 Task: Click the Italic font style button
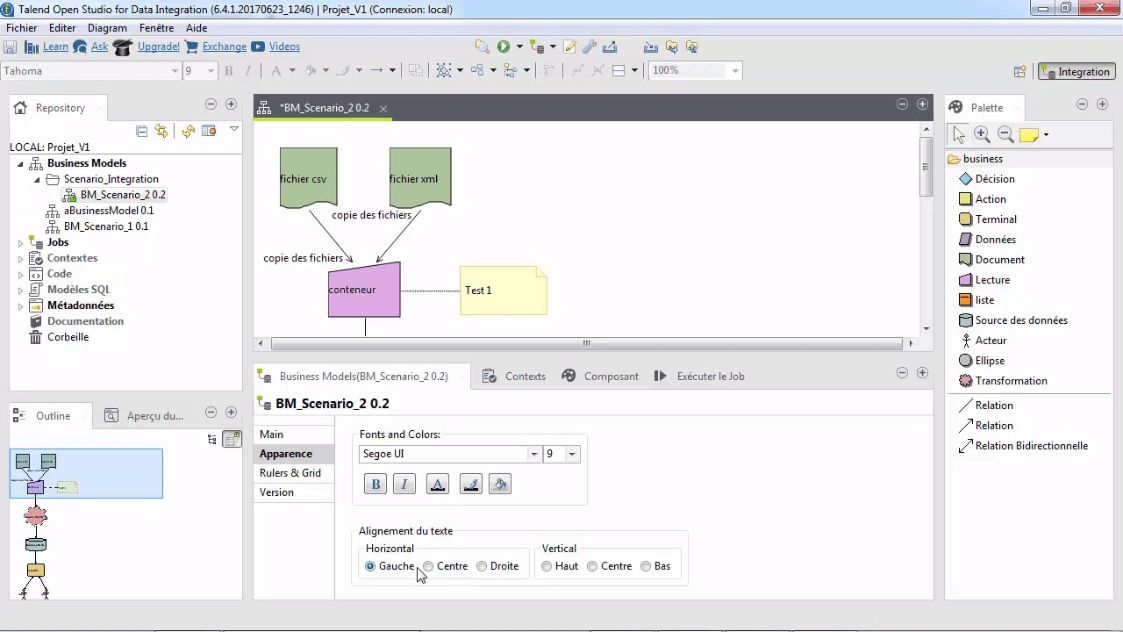pyautogui.click(x=404, y=485)
